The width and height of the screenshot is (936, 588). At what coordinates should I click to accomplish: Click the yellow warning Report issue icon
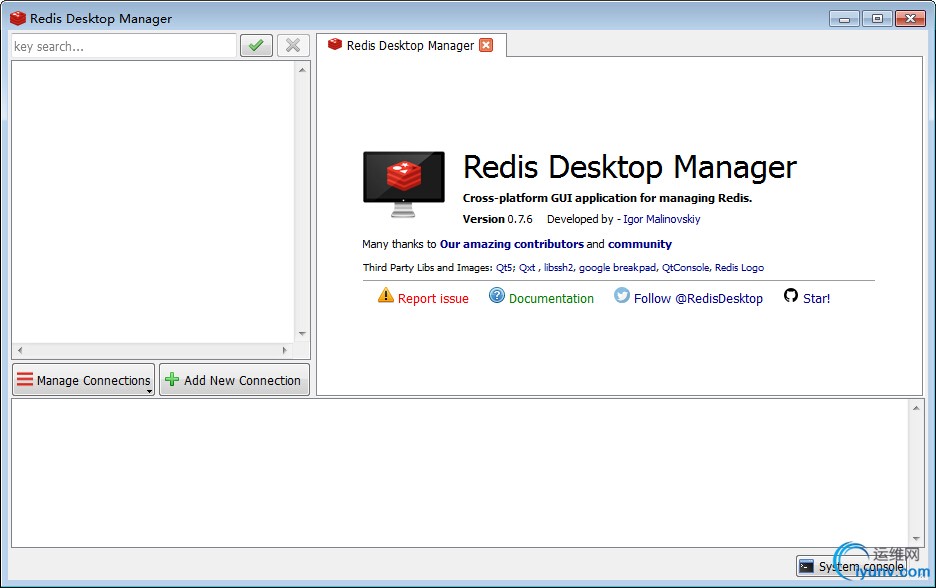(386, 295)
